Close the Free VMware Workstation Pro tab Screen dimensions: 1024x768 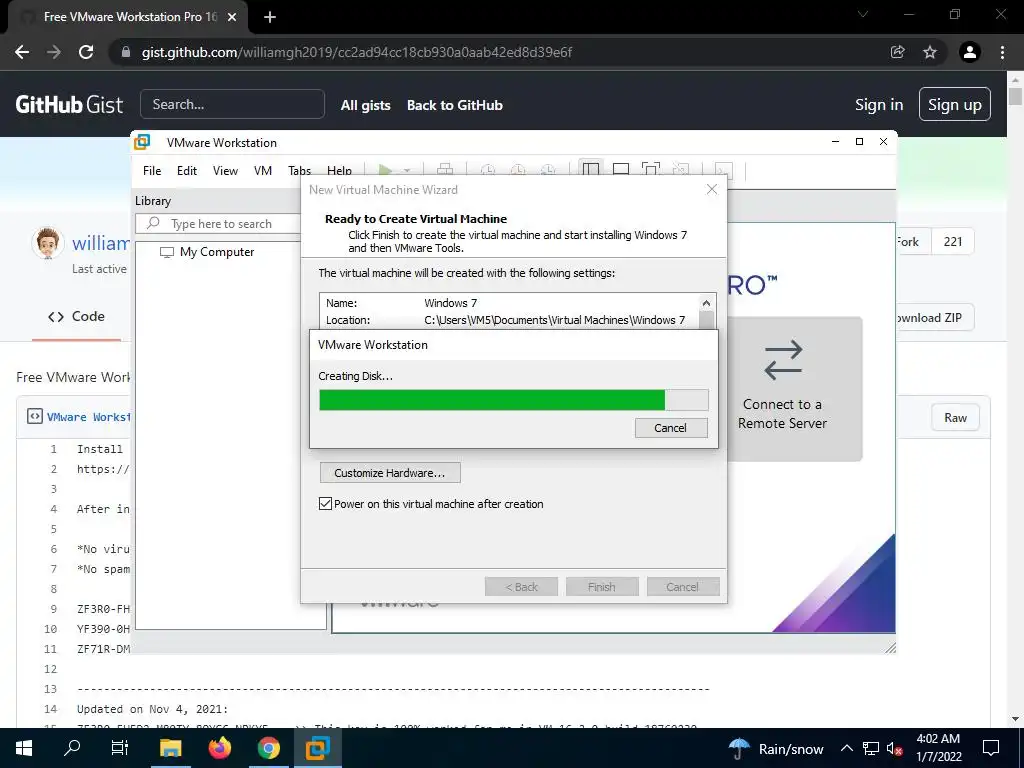[232, 17]
